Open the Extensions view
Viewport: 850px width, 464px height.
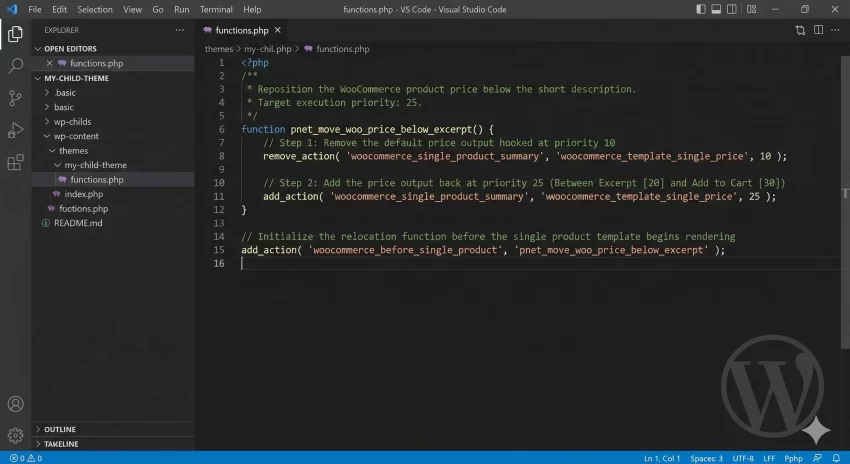(15, 162)
